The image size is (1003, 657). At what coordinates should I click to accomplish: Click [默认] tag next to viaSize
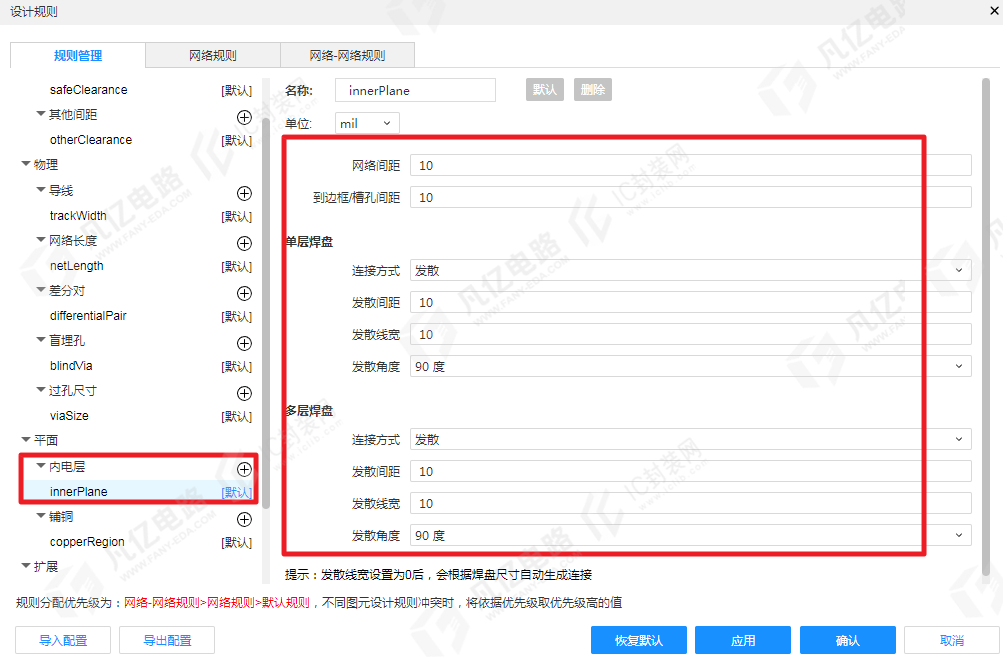(x=237, y=416)
